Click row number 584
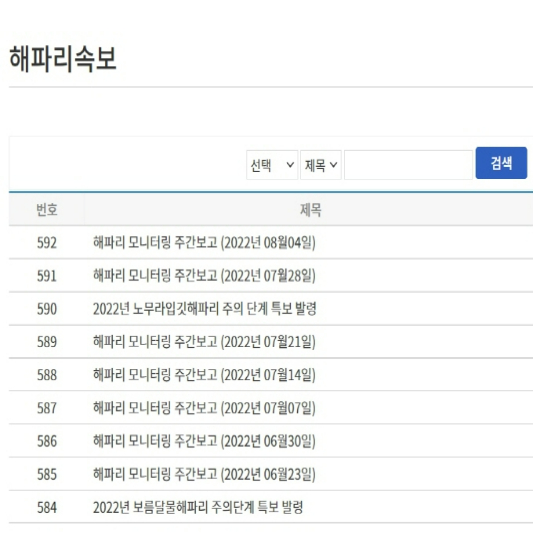Viewport: 533px width, 533px height. tap(47, 508)
